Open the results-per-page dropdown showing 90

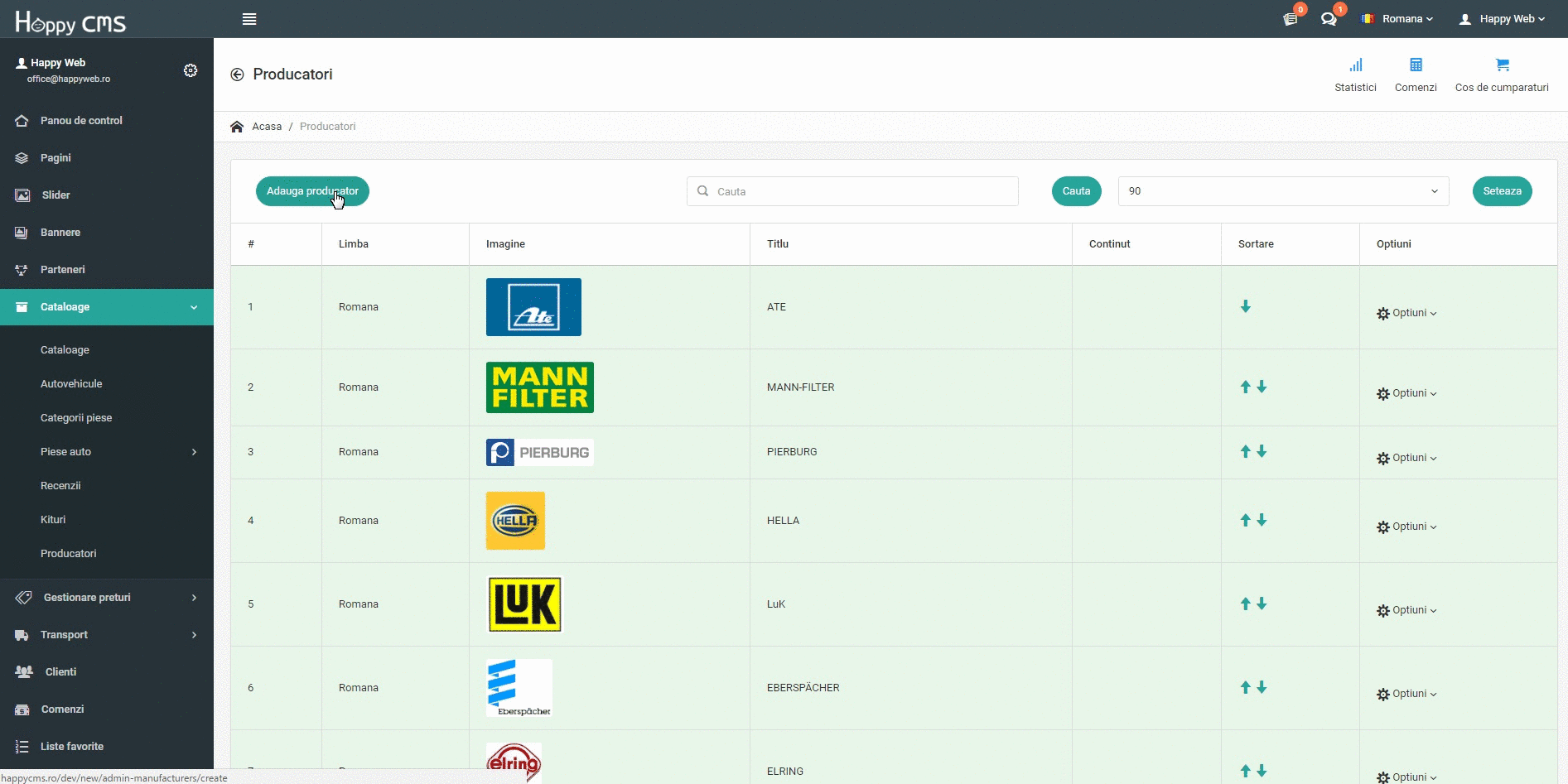[1283, 191]
